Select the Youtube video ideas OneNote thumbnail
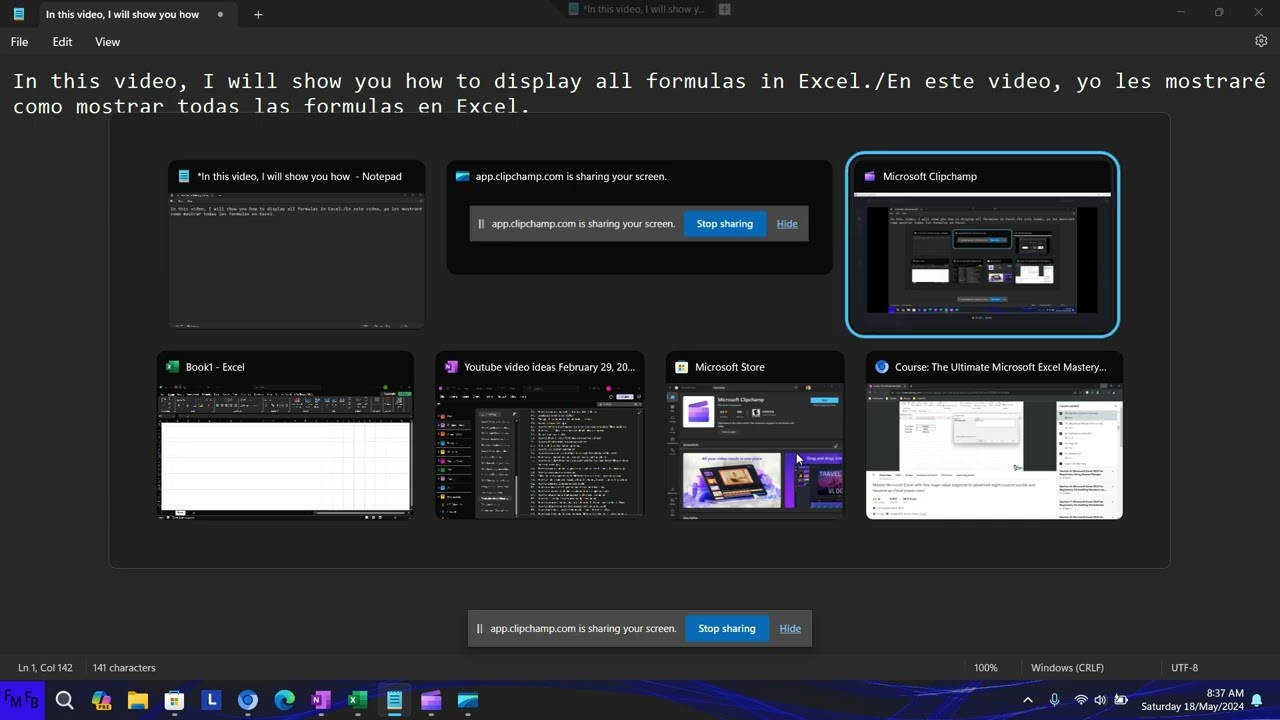Image resolution: width=1280 pixels, height=720 pixels. click(x=540, y=435)
